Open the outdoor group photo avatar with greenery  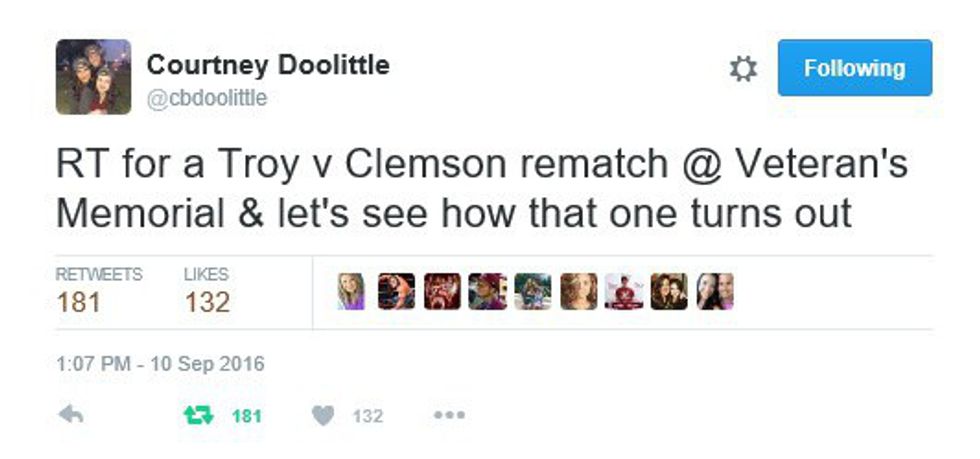click(x=532, y=291)
